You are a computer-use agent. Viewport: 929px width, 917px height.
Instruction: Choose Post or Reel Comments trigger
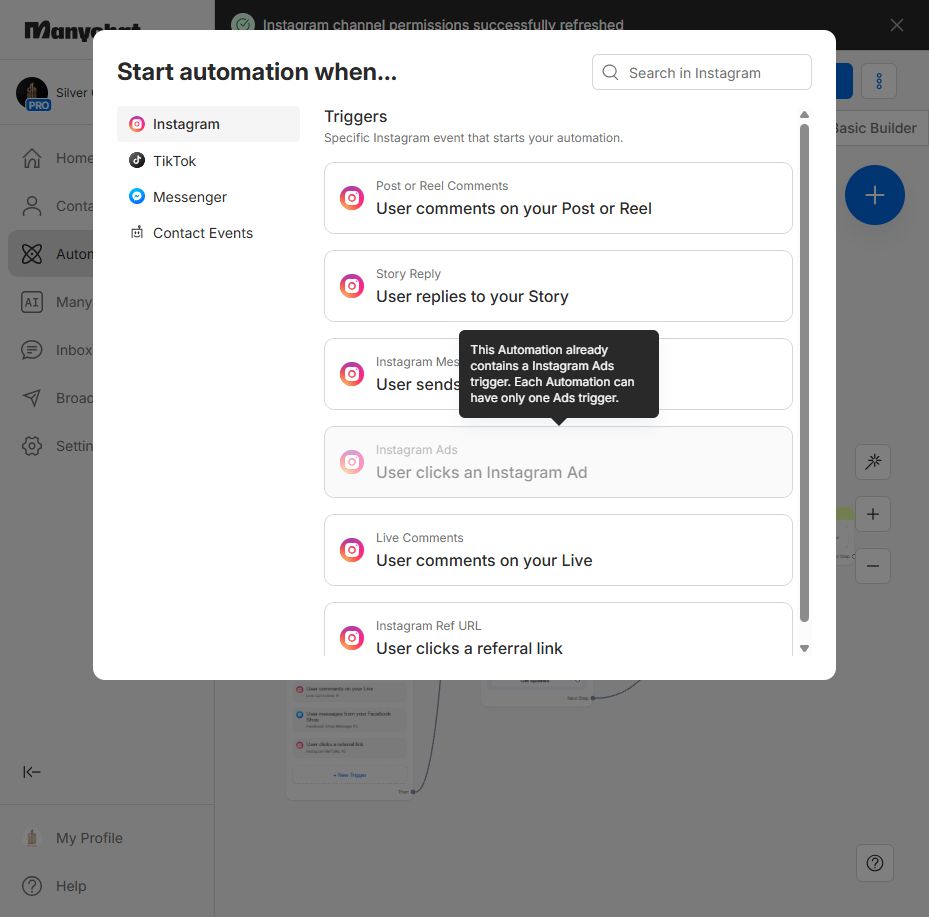point(558,198)
